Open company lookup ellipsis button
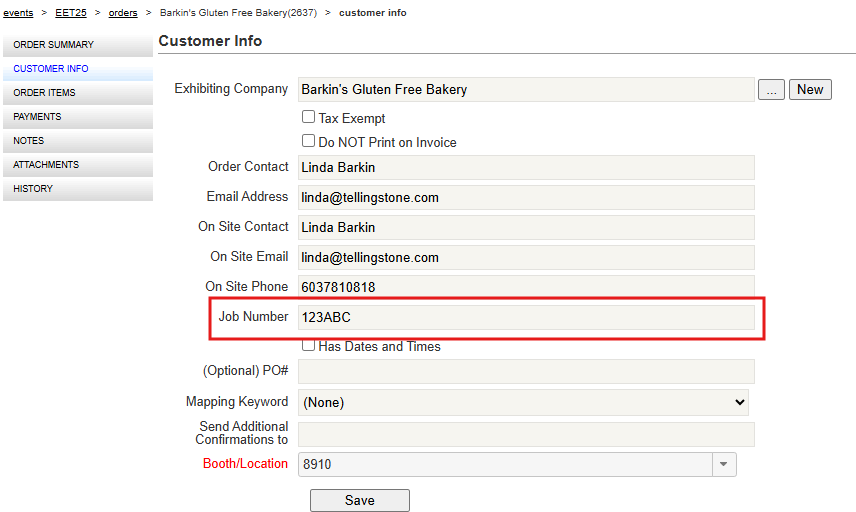 point(771,90)
